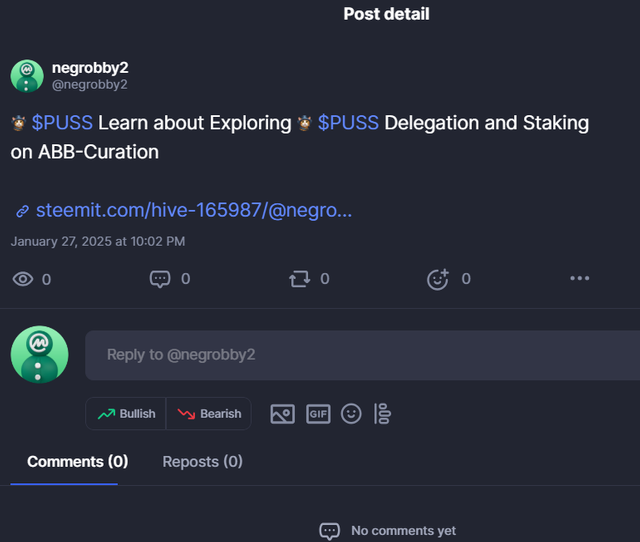The height and width of the screenshot is (542, 640).
Task: Click the negrobby2 display name
Action: click(90, 68)
